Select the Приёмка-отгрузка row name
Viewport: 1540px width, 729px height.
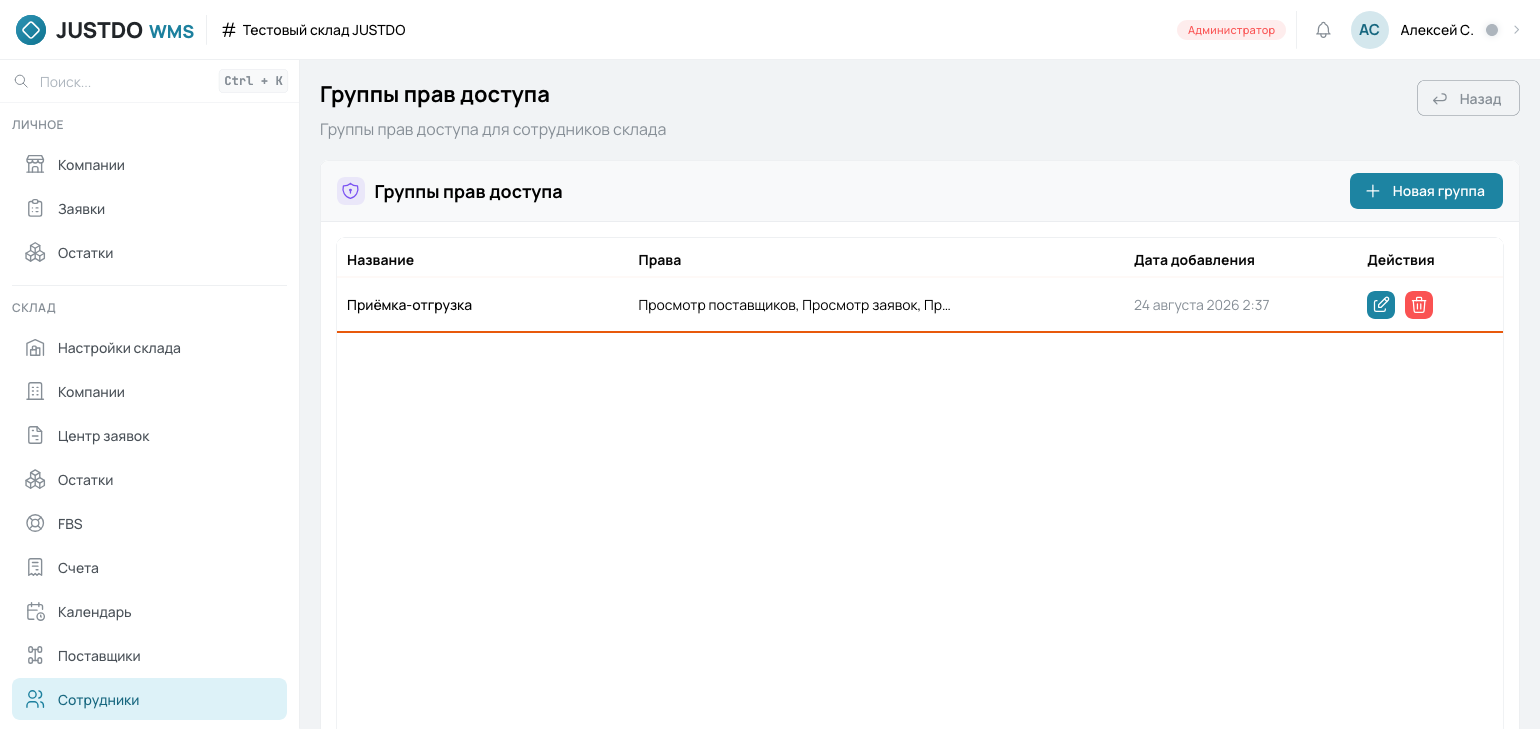click(409, 305)
